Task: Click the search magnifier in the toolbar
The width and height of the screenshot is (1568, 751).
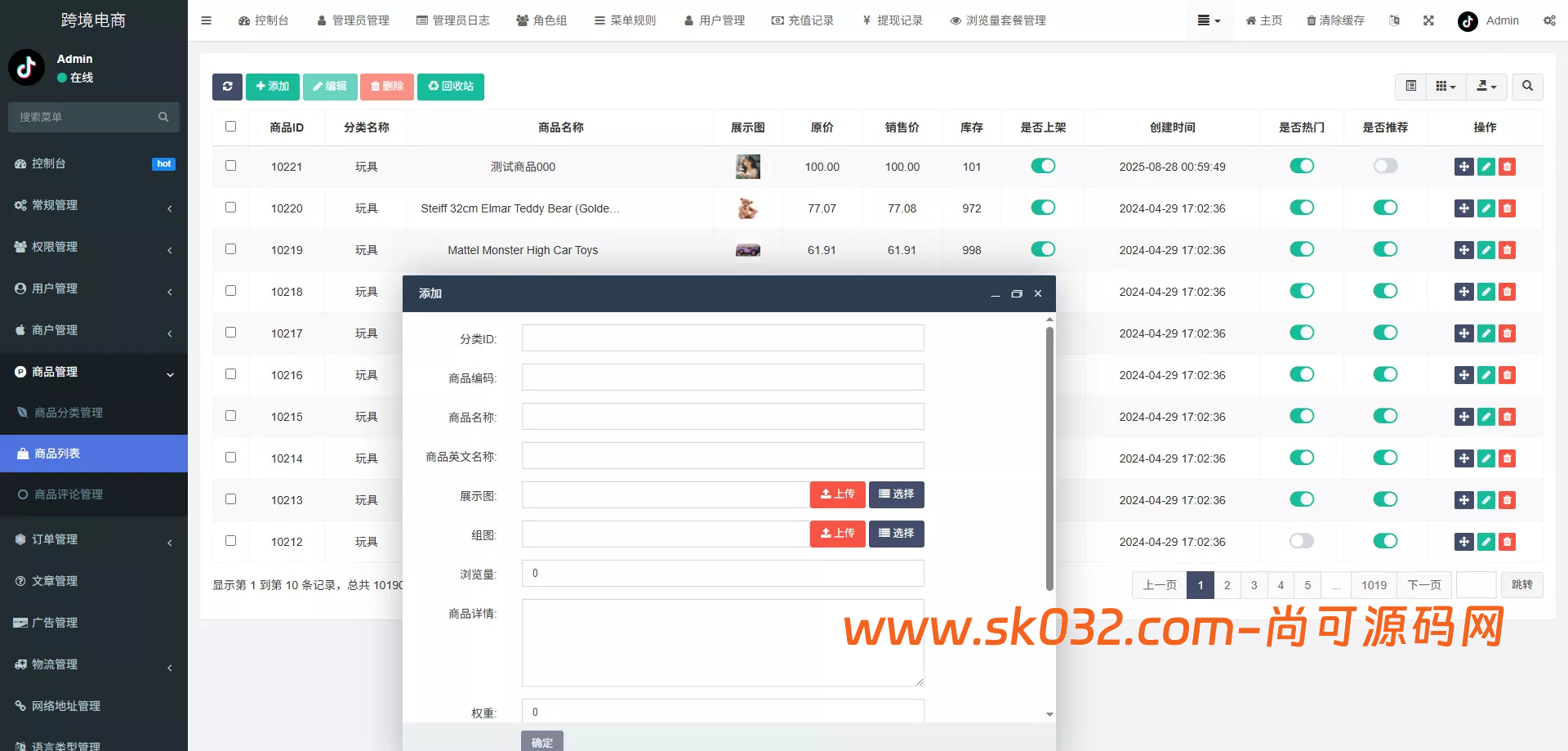Action: click(x=1526, y=87)
